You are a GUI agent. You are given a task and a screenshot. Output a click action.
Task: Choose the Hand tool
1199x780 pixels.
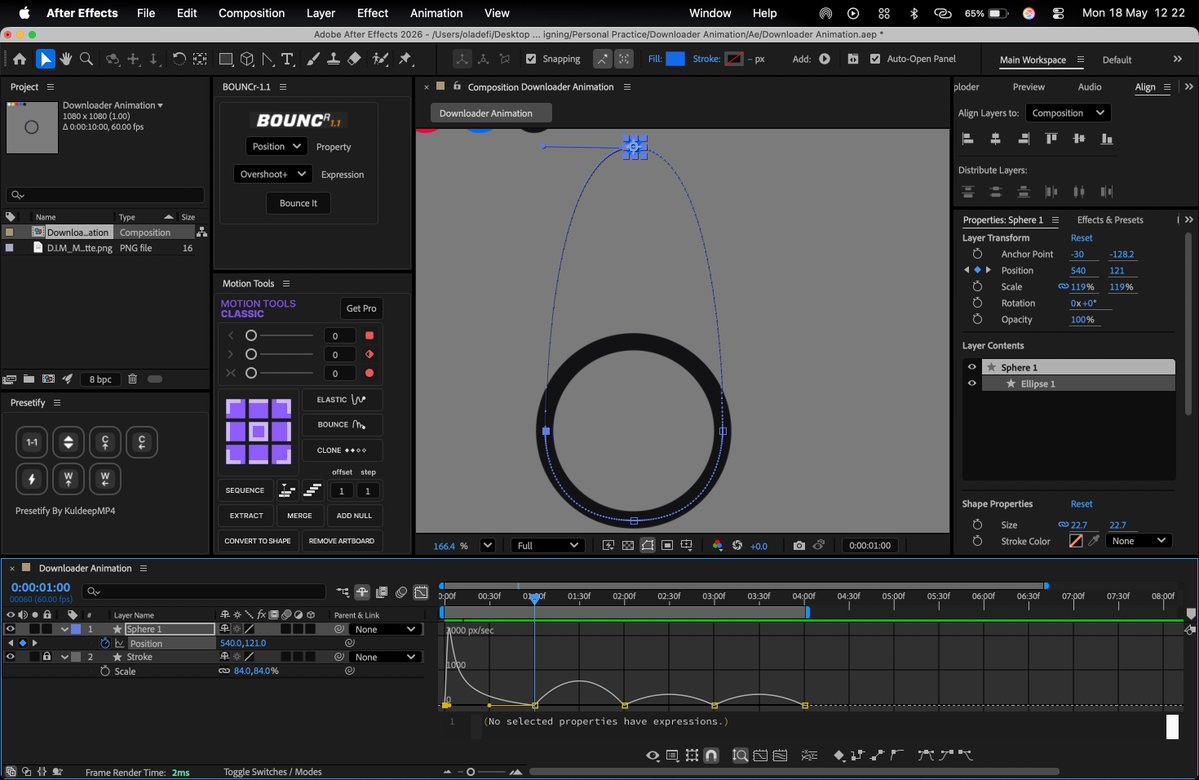point(66,59)
